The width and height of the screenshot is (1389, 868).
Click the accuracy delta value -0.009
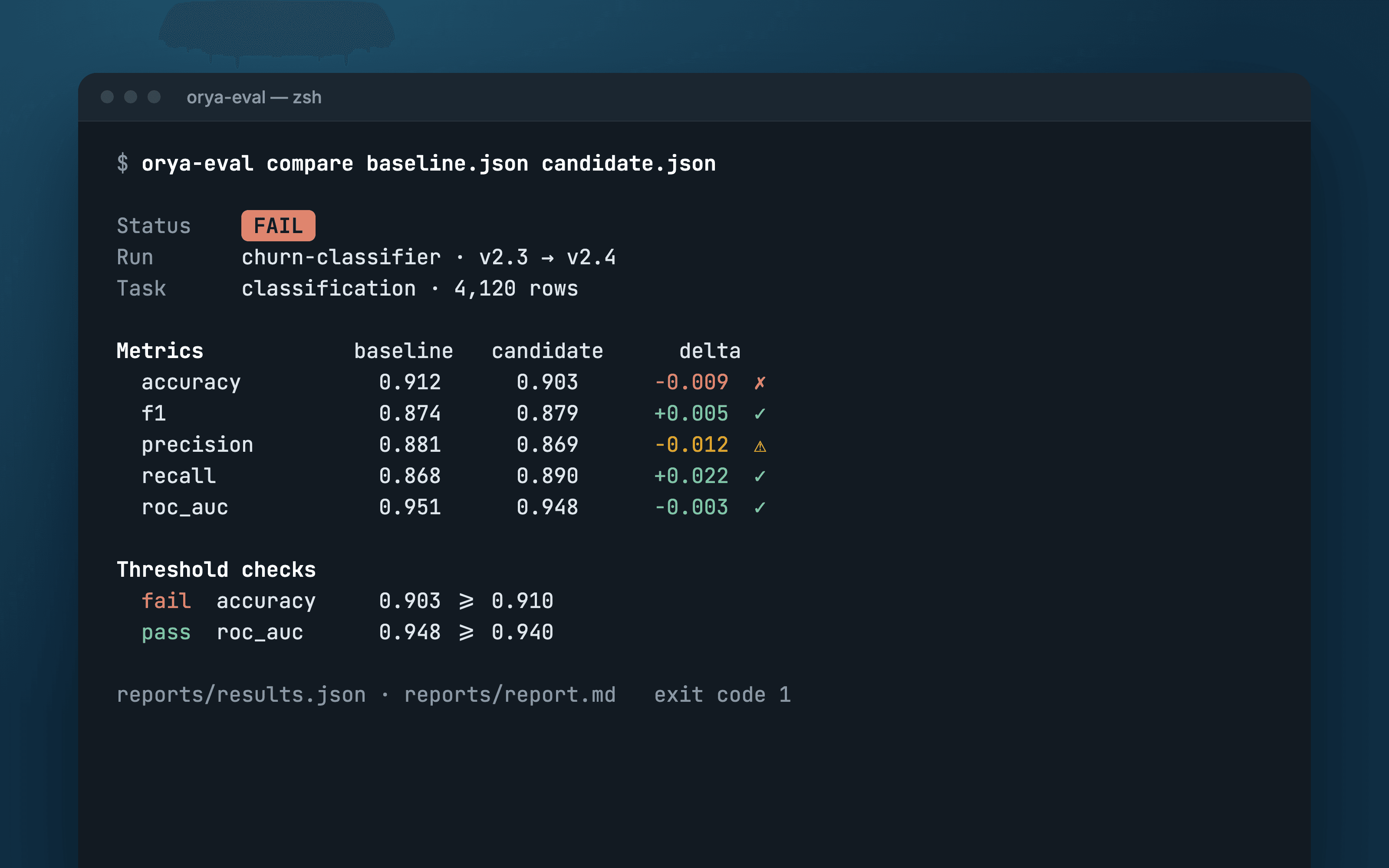click(x=691, y=382)
